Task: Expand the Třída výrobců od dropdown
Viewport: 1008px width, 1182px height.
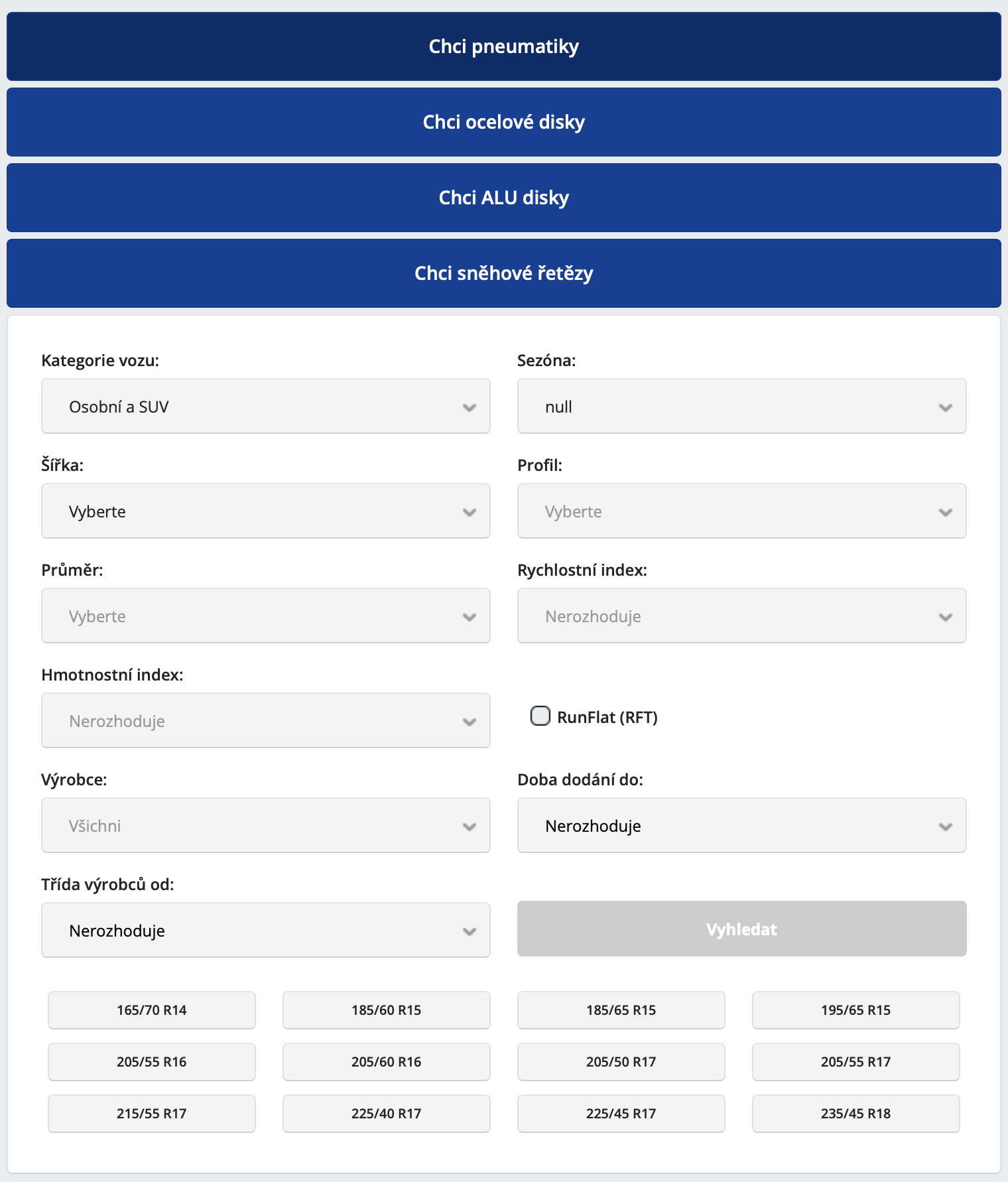Action: 265,931
